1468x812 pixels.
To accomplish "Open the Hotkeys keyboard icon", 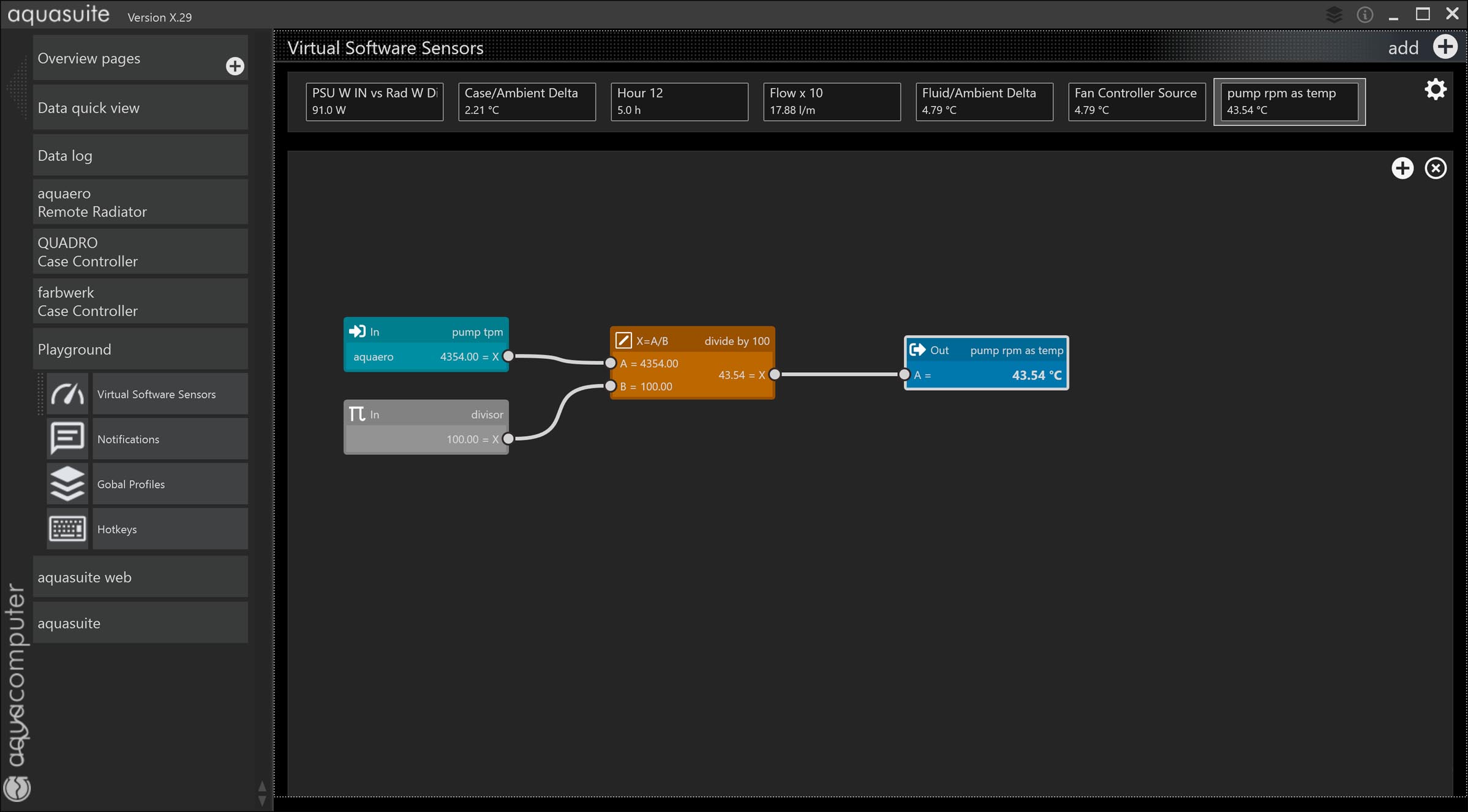I will (x=67, y=528).
